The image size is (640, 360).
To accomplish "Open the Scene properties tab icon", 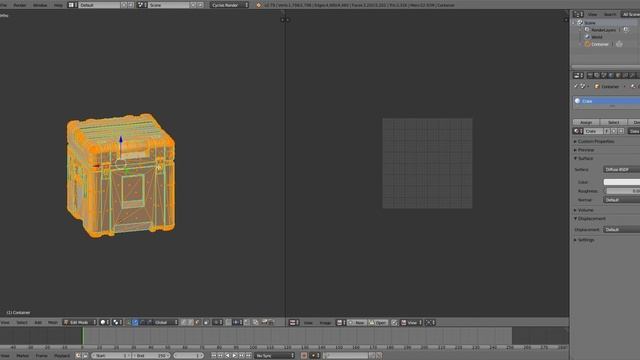I will pos(604,76).
